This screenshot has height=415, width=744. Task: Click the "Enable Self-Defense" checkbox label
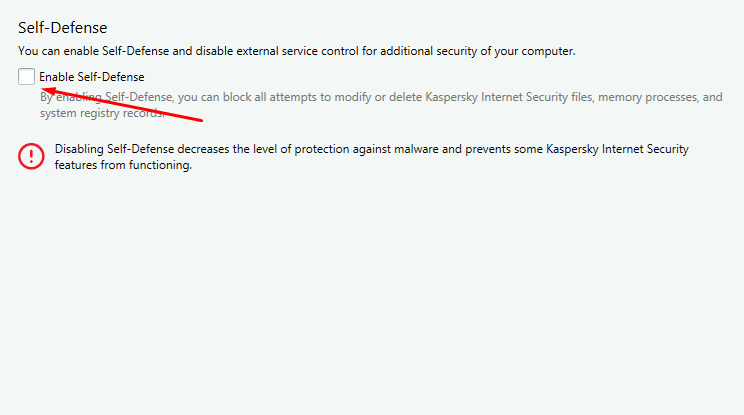click(92, 77)
